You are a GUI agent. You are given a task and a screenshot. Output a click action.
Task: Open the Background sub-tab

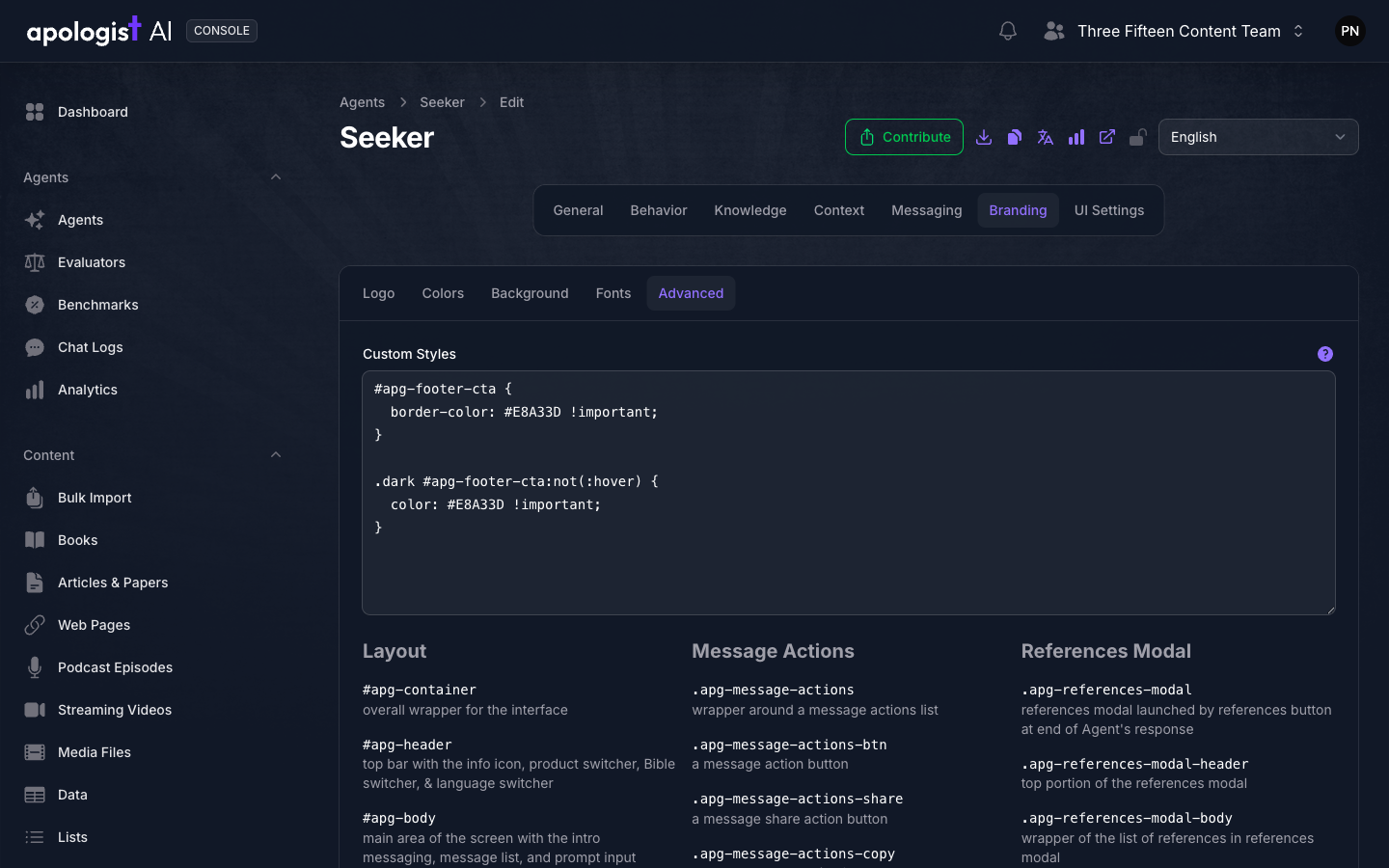pyautogui.click(x=530, y=293)
